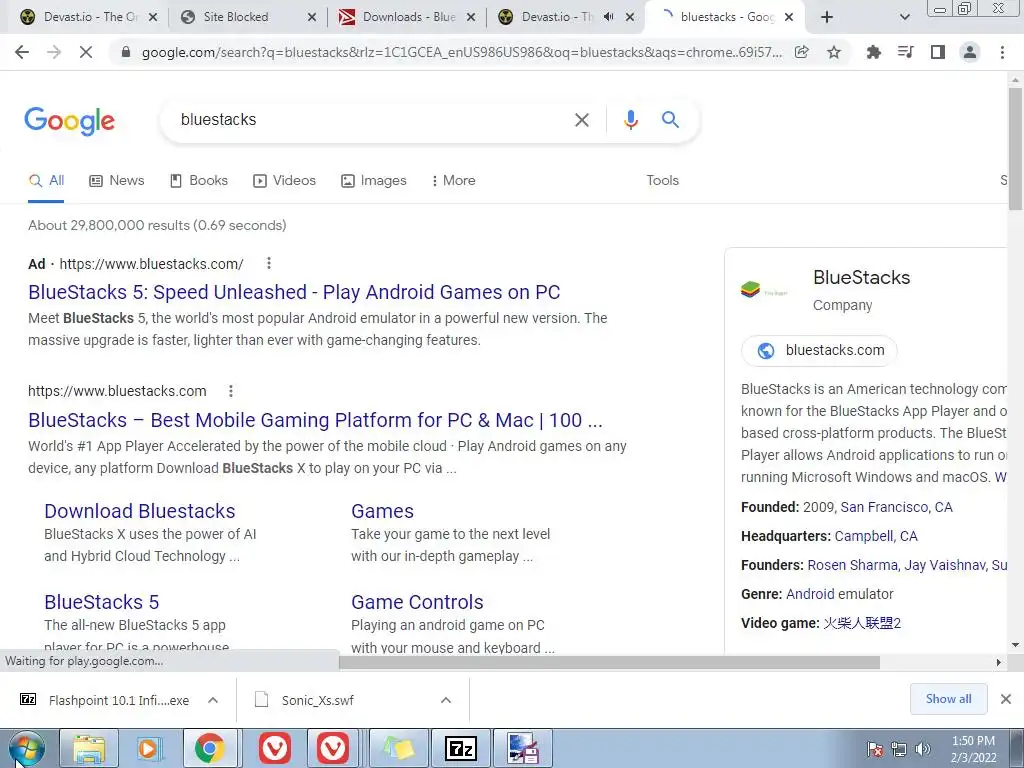Click the horizontal scrollbar thumb

coord(609,662)
